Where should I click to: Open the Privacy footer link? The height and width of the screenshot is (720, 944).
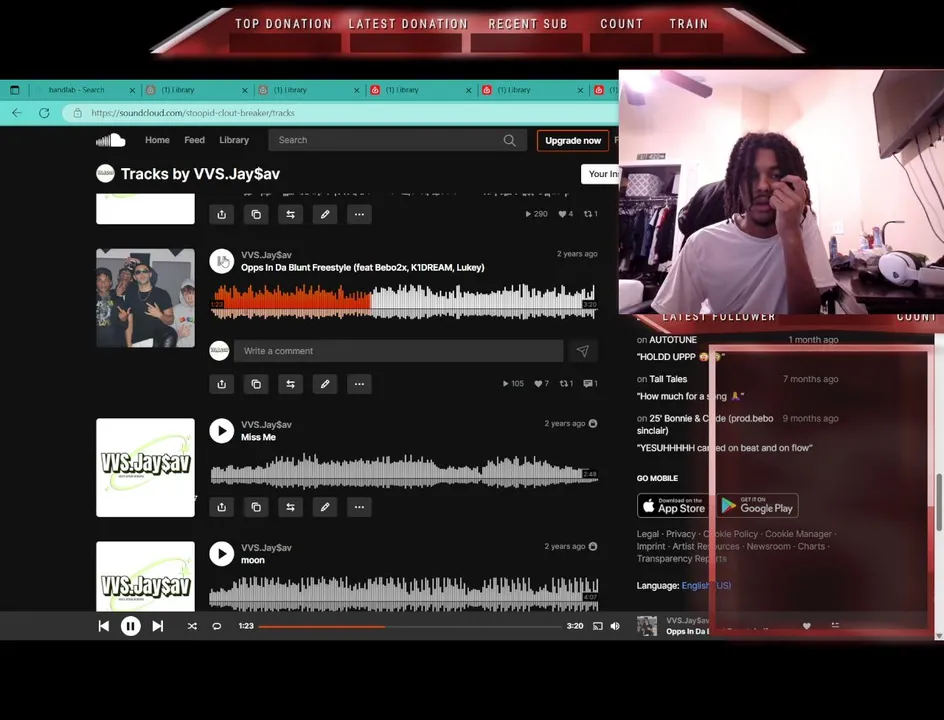tap(681, 534)
